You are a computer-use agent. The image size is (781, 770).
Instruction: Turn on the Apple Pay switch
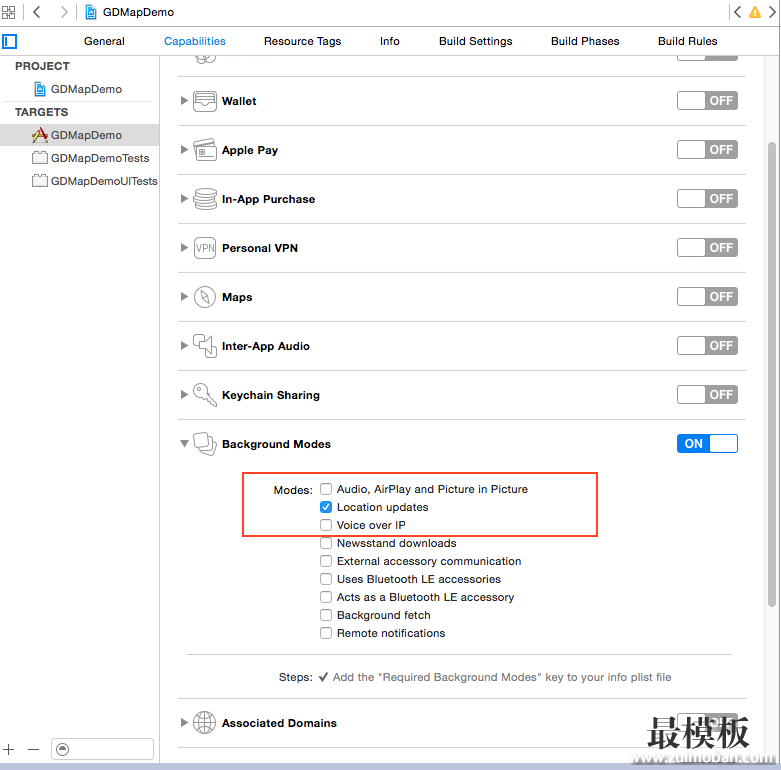coord(707,149)
